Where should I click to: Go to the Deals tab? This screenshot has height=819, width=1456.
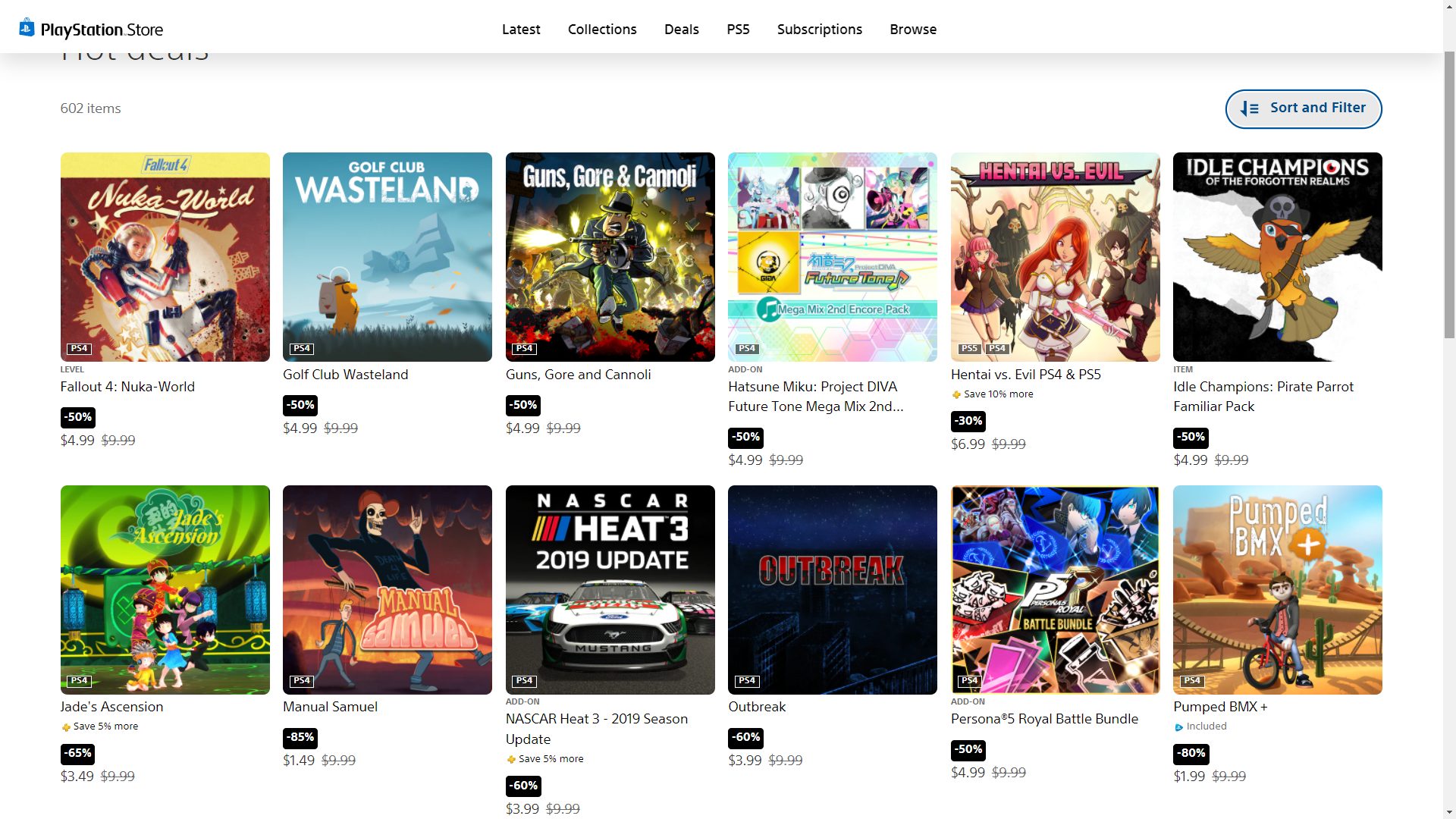click(681, 30)
